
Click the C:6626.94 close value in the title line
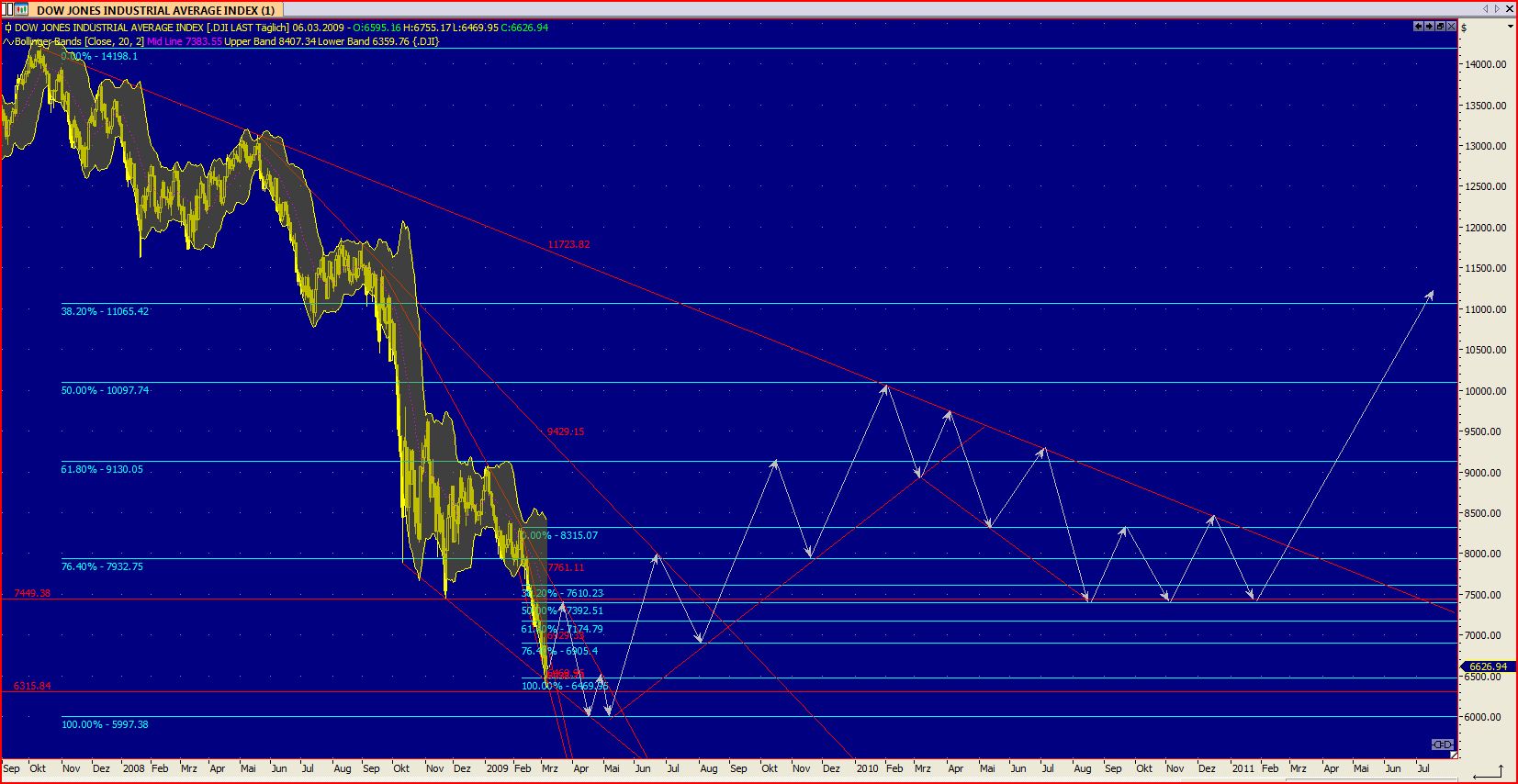click(524, 28)
